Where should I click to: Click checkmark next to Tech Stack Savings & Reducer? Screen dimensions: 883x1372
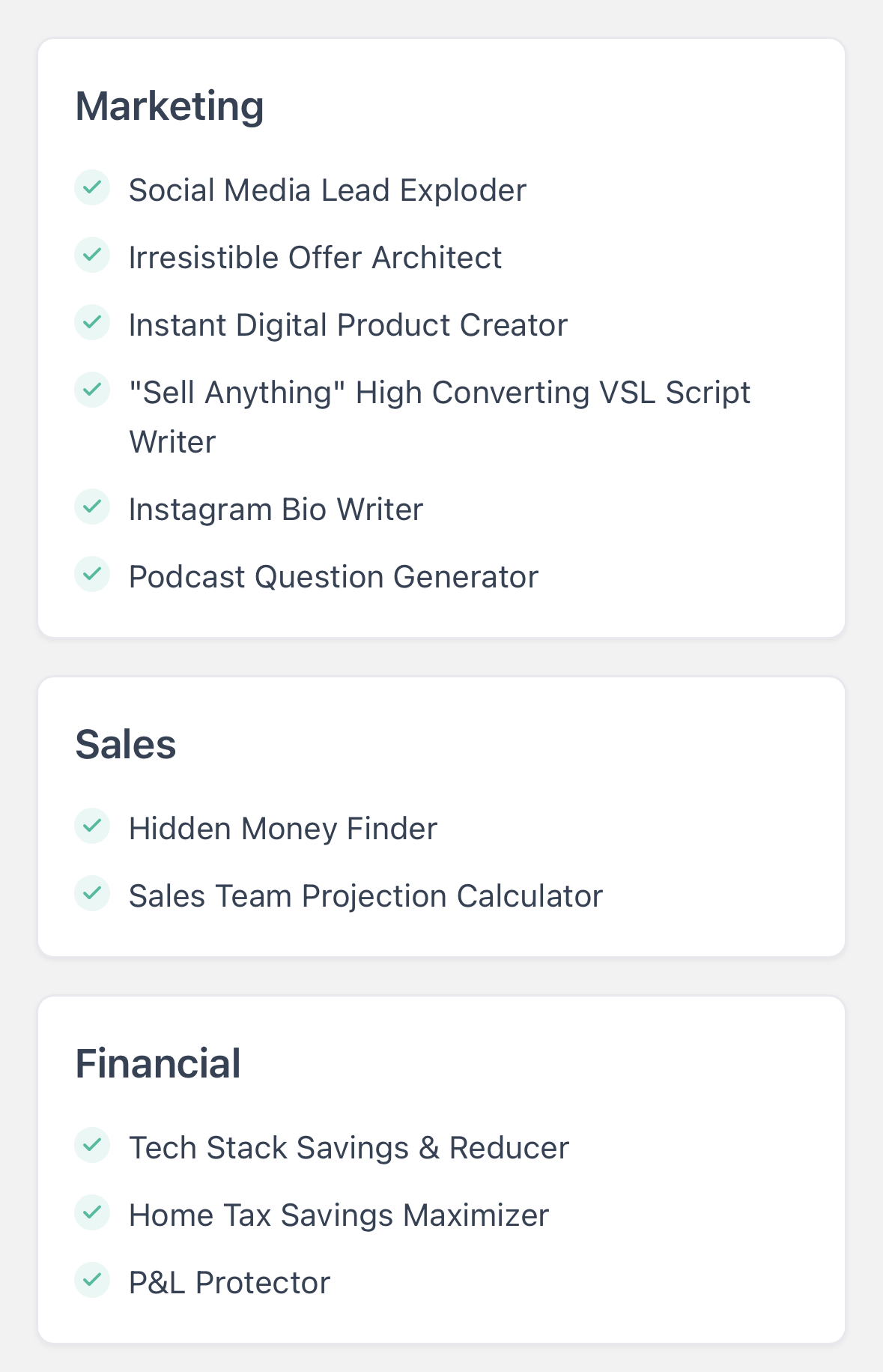(x=92, y=1145)
